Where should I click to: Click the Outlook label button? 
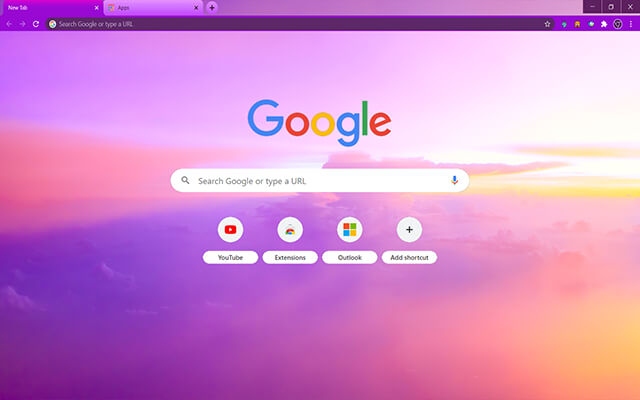point(349,257)
